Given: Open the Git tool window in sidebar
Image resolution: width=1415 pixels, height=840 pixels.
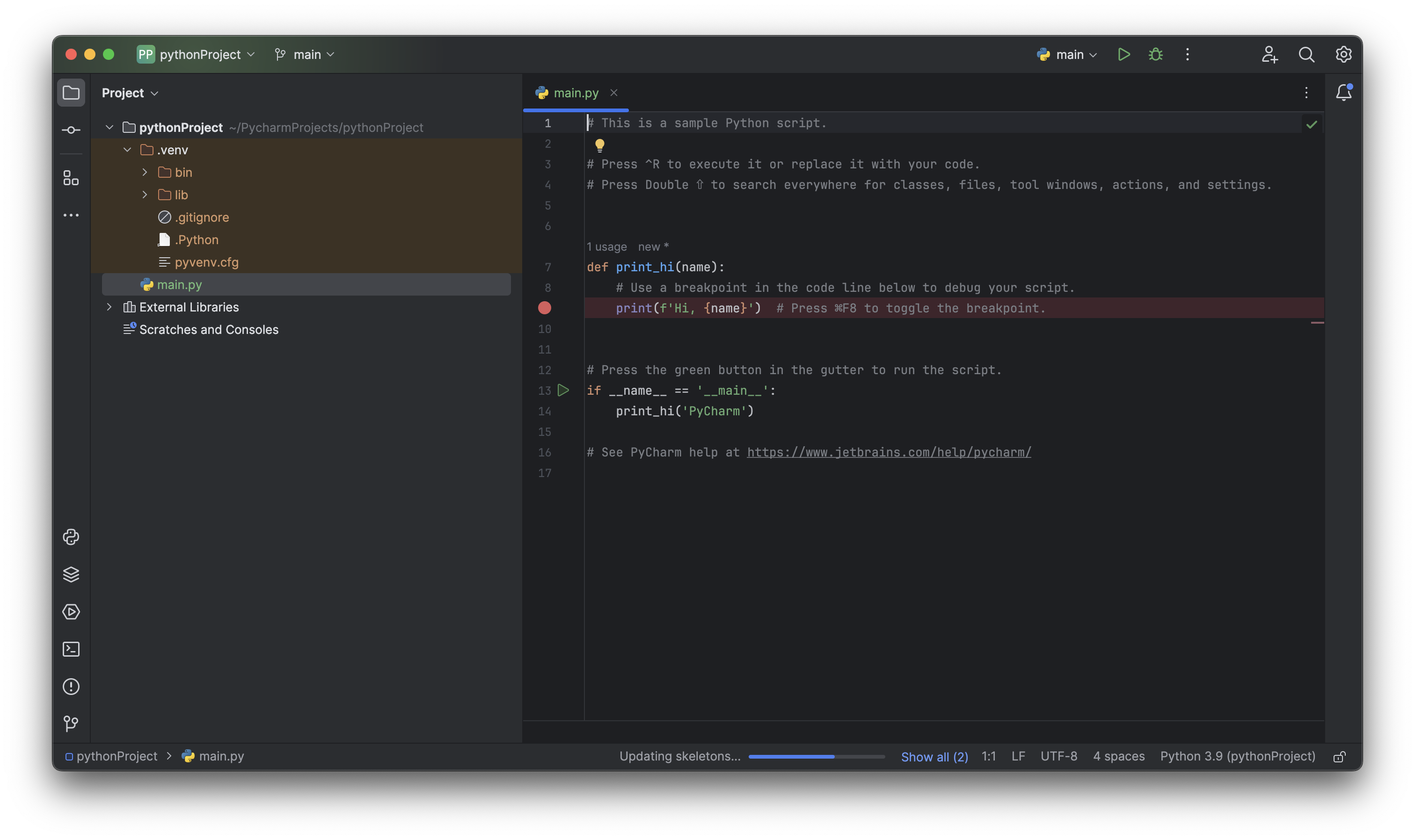Looking at the screenshot, I should (x=71, y=724).
